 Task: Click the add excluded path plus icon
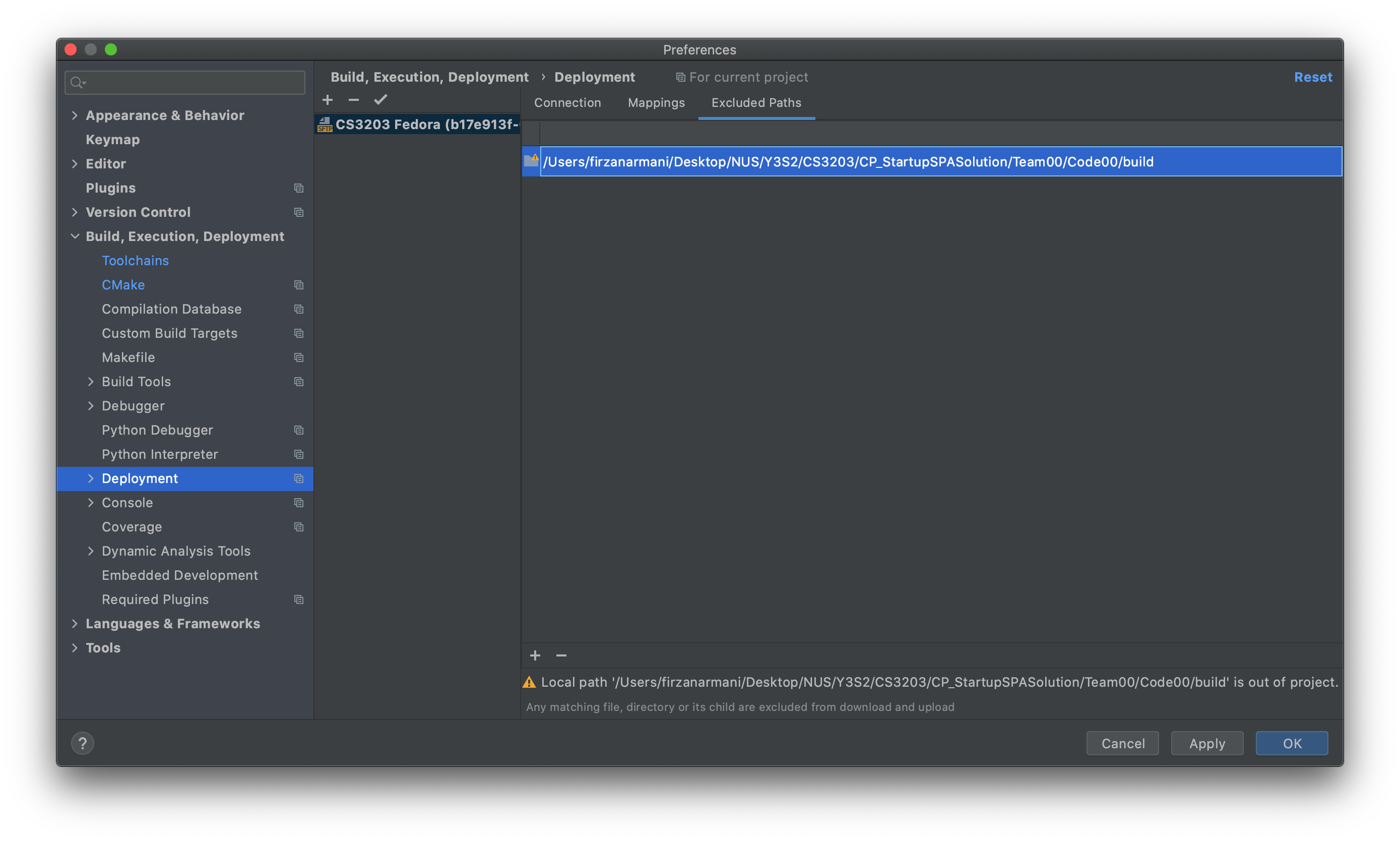(x=535, y=655)
